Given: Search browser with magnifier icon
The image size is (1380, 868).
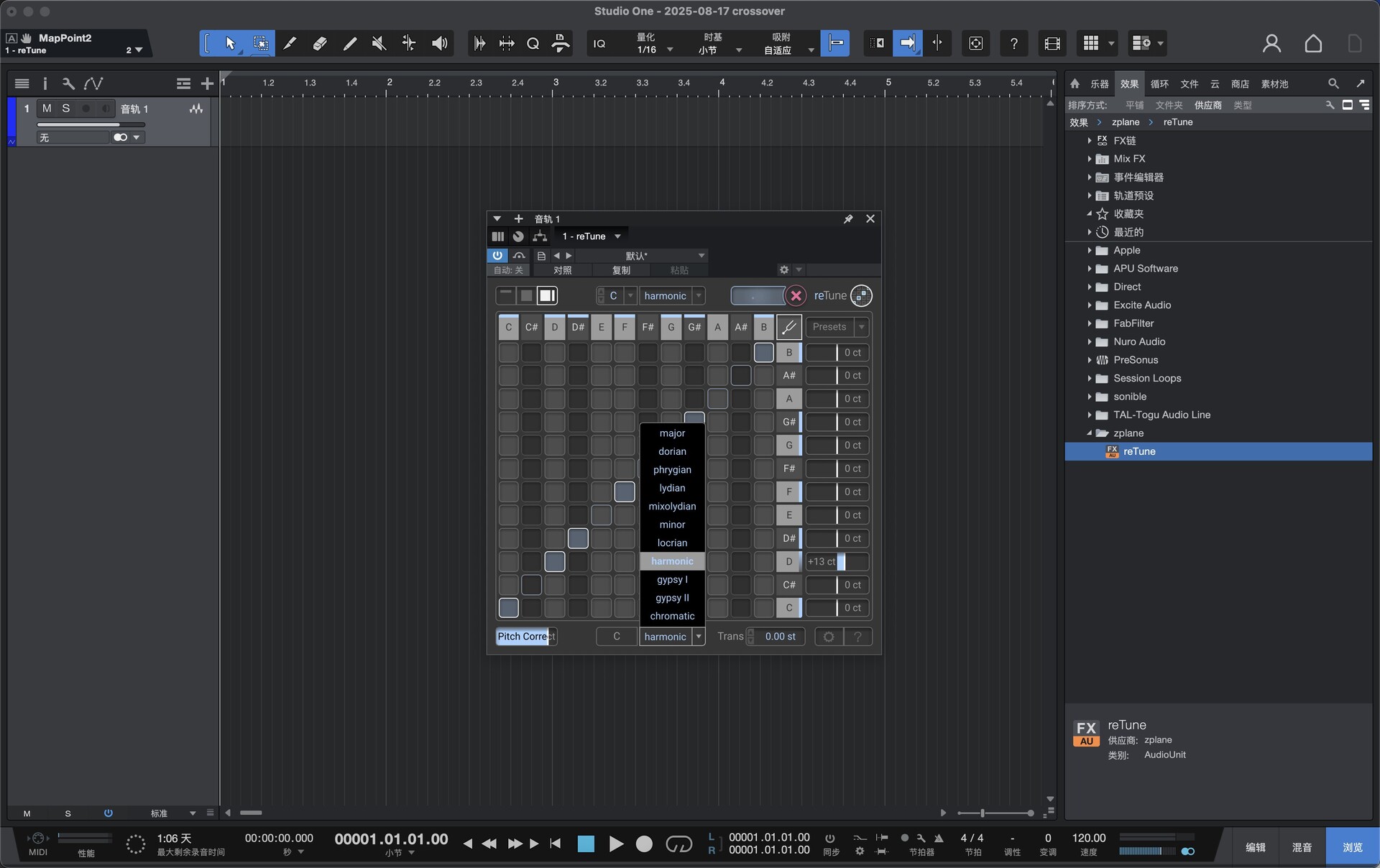Looking at the screenshot, I should pos(1333,84).
